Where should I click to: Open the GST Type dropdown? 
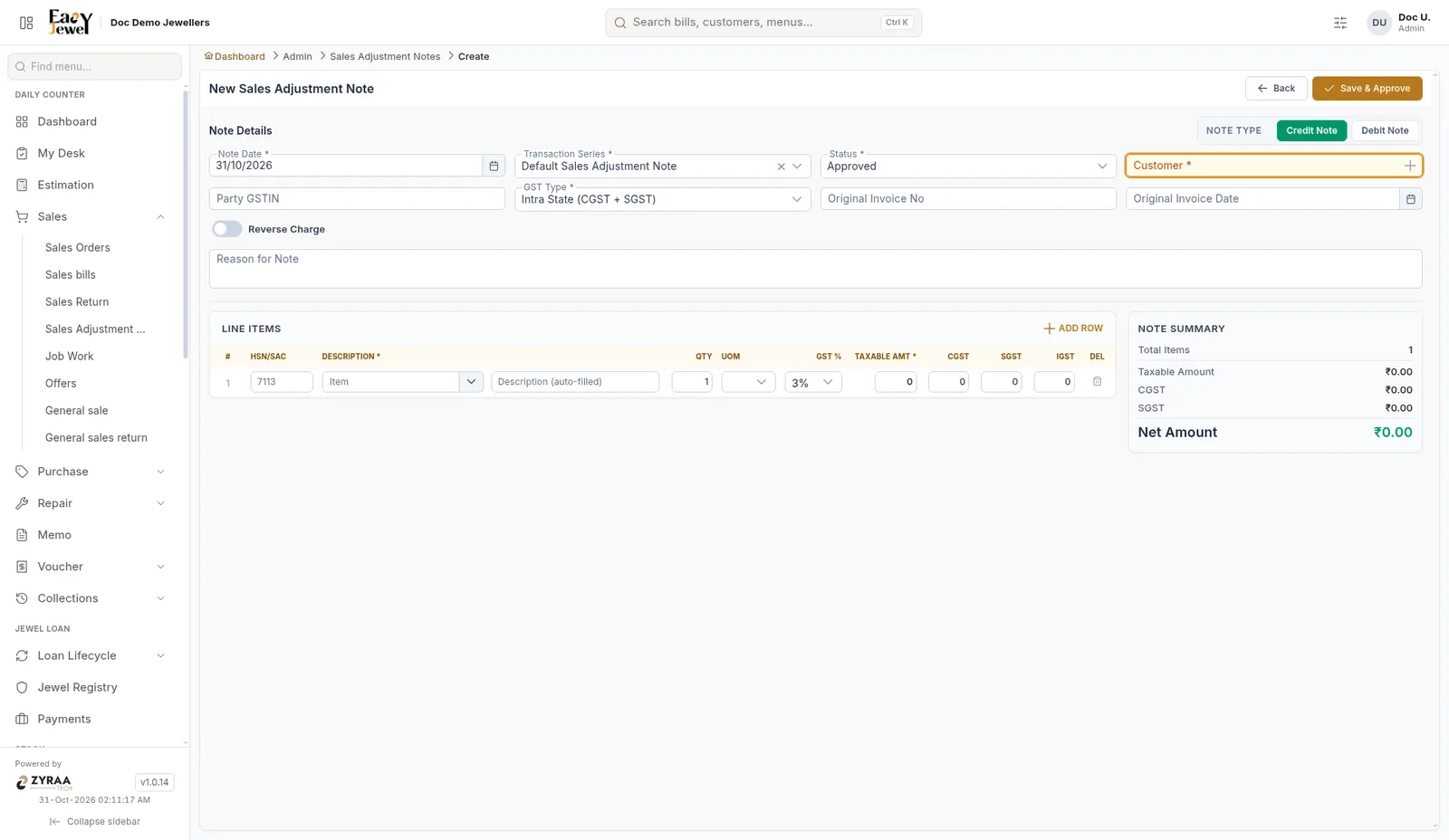tap(662, 199)
